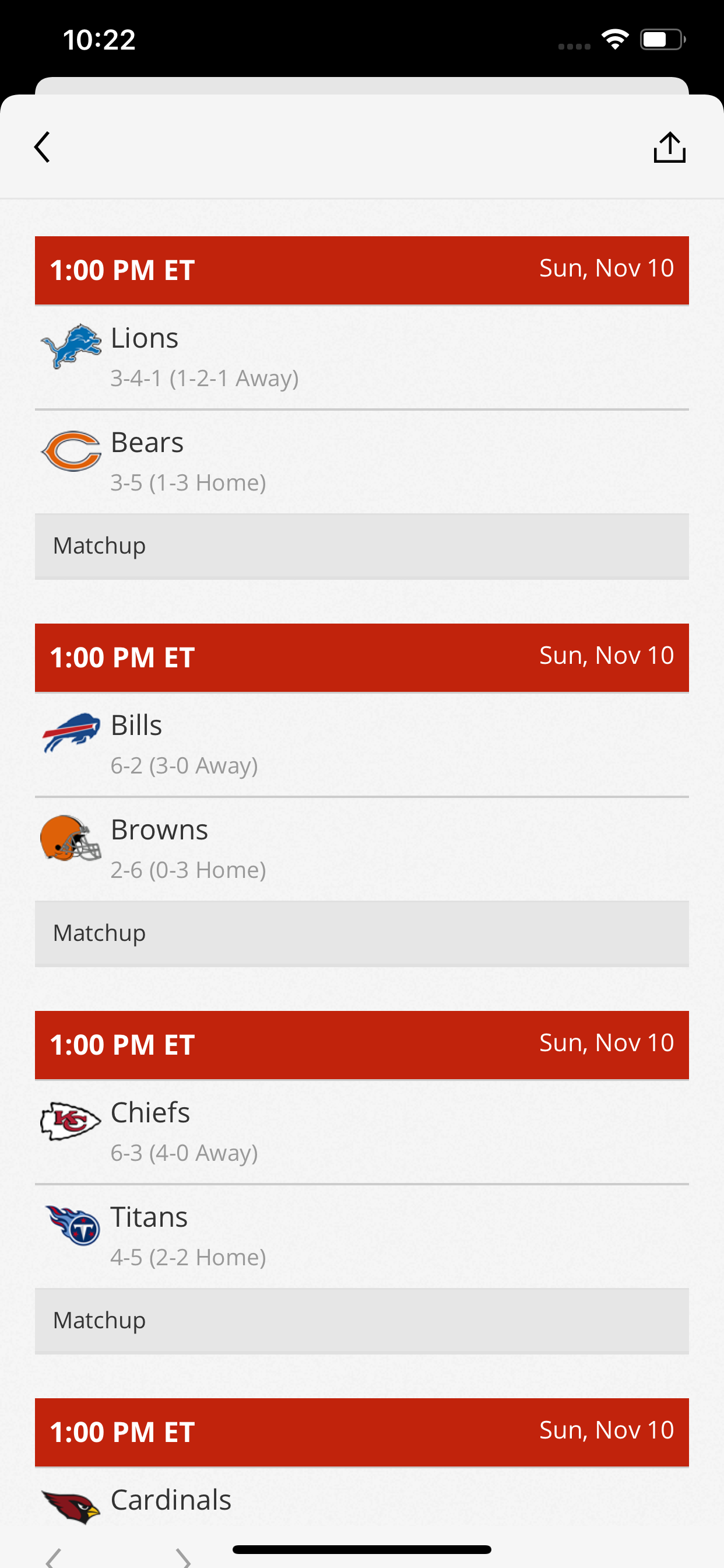Screen dimensions: 724x1568
Task: Open Matchup for Bills vs Browns
Action: (x=362, y=933)
